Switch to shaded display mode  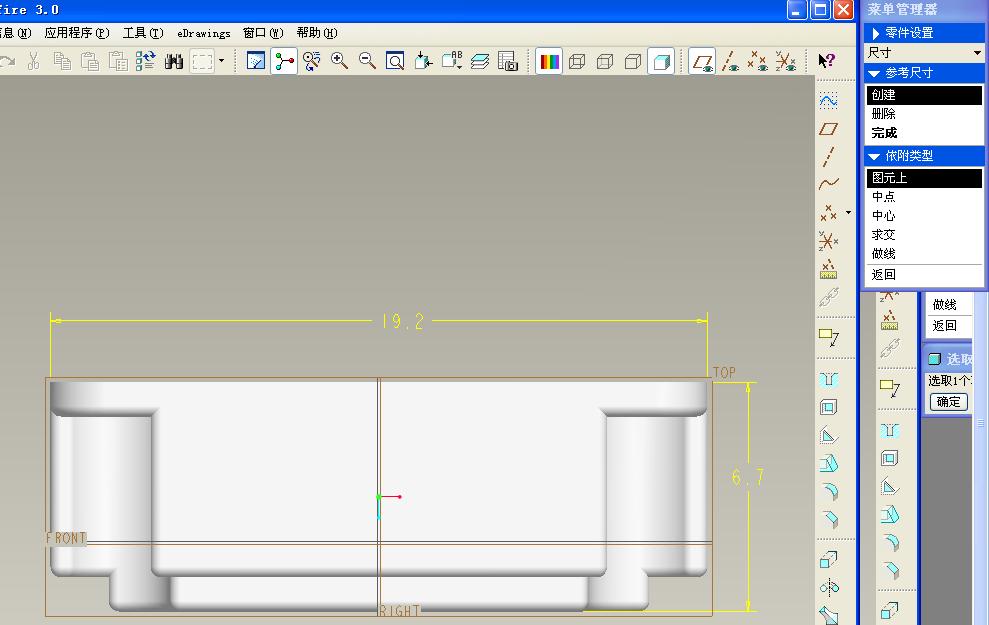coord(660,61)
